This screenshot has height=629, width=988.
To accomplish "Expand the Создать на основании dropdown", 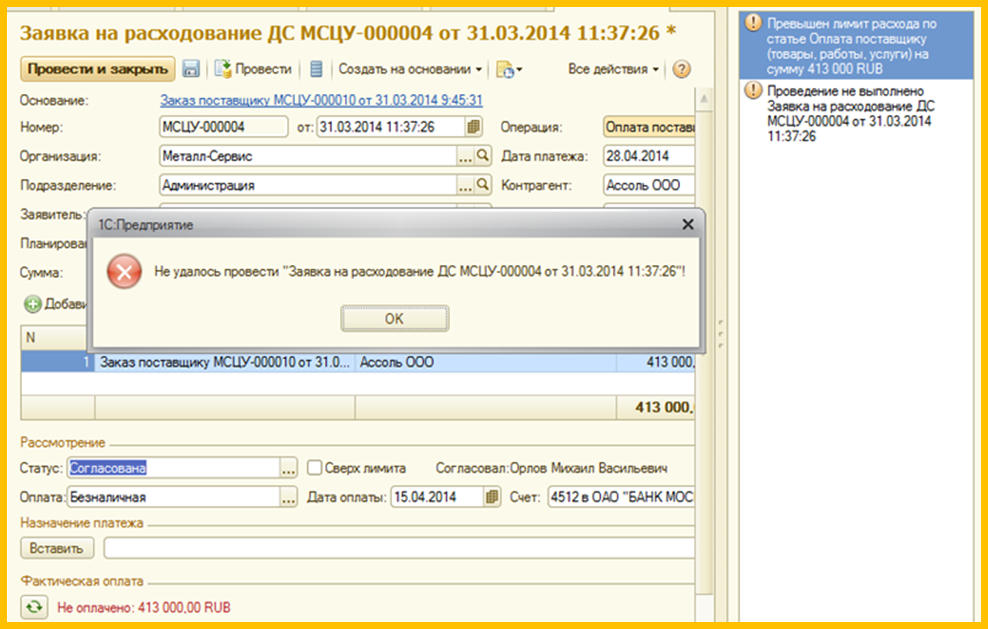I will pos(410,69).
